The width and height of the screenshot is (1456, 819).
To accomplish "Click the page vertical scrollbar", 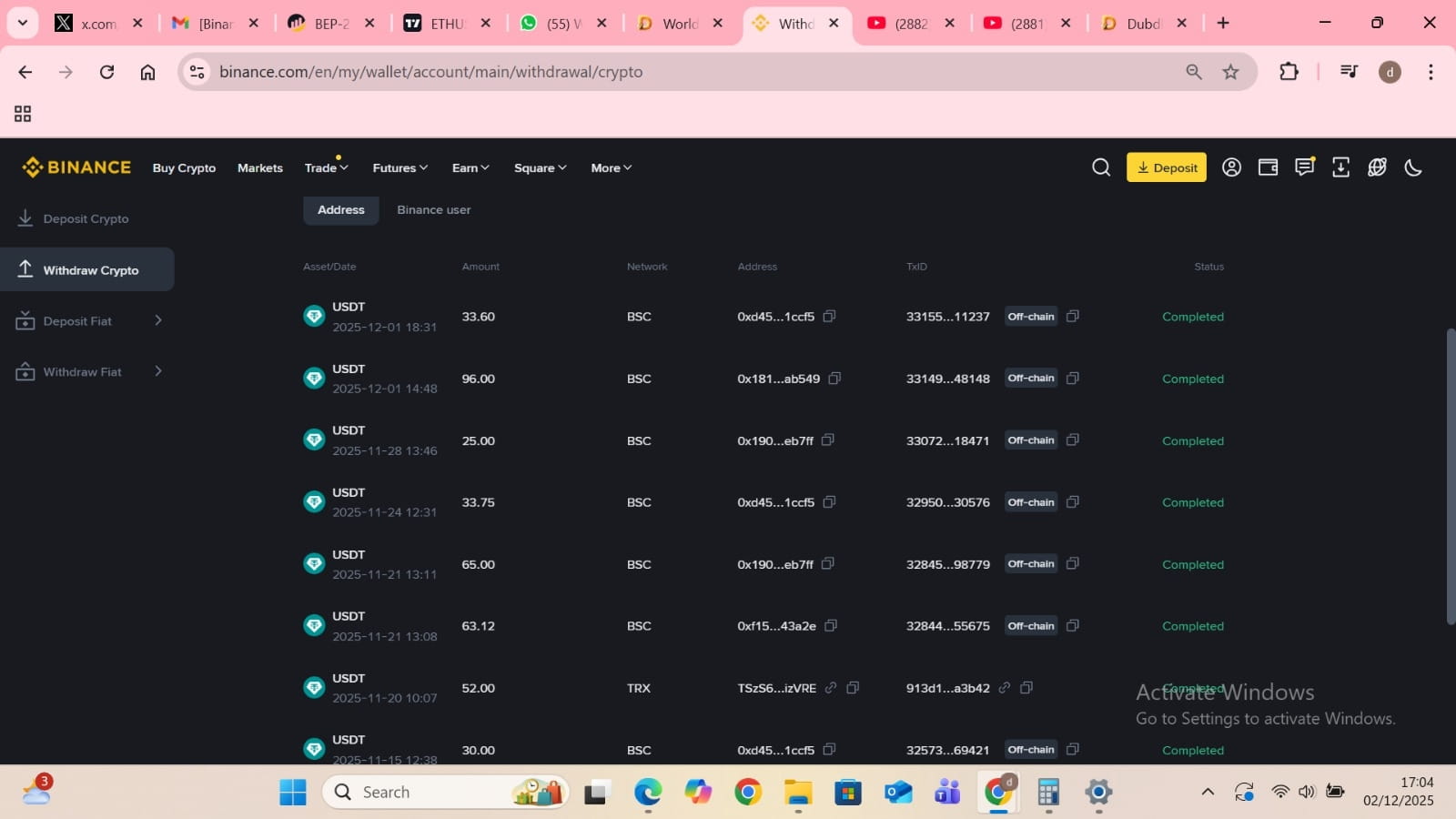I will coord(1451,477).
